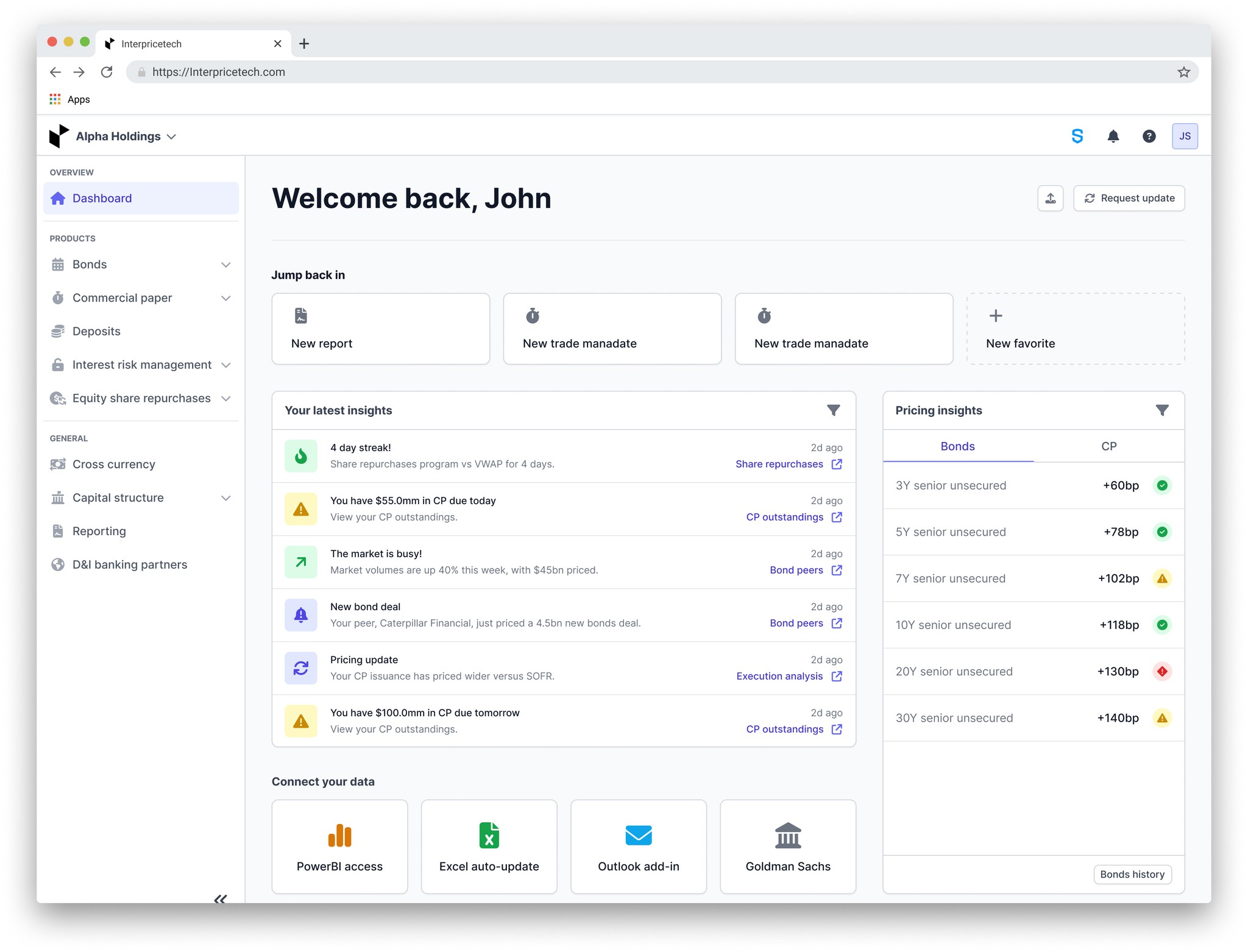Click the Goldman Sachs bank card
This screenshot has height=952, width=1248.
click(x=787, y=846)
